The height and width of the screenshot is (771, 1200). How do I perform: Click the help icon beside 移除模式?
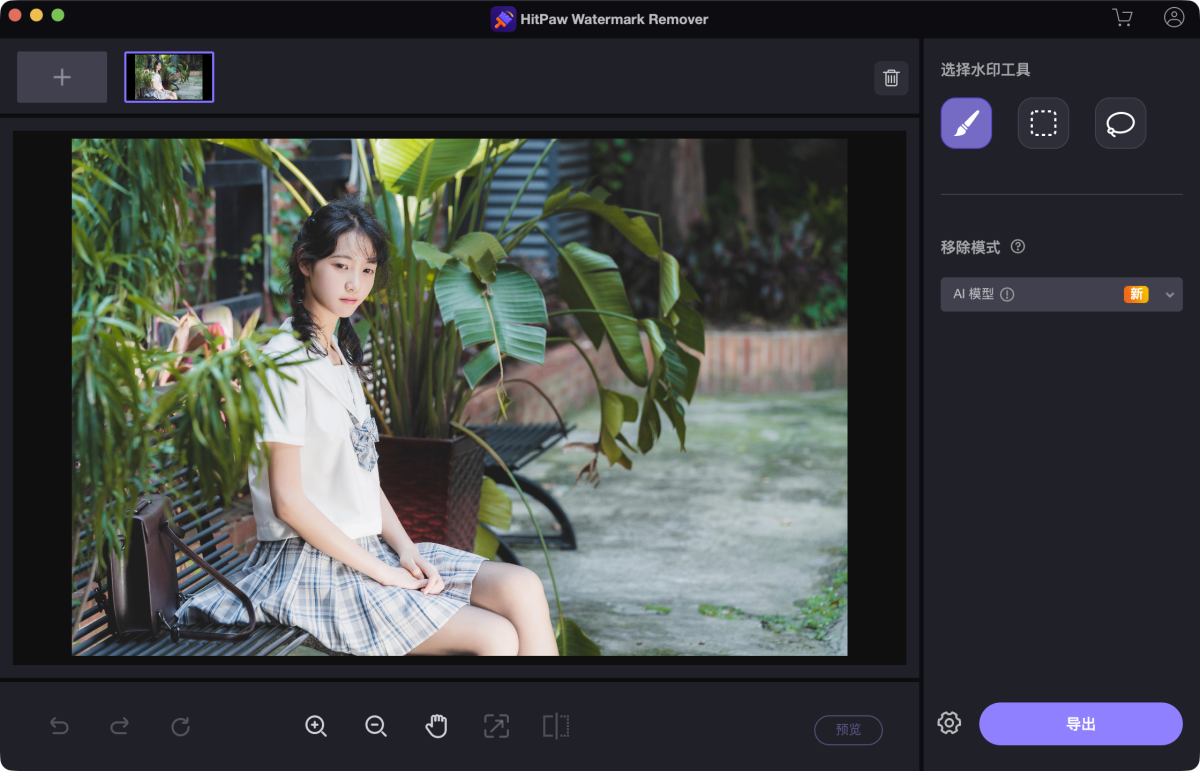(1018, 247)
